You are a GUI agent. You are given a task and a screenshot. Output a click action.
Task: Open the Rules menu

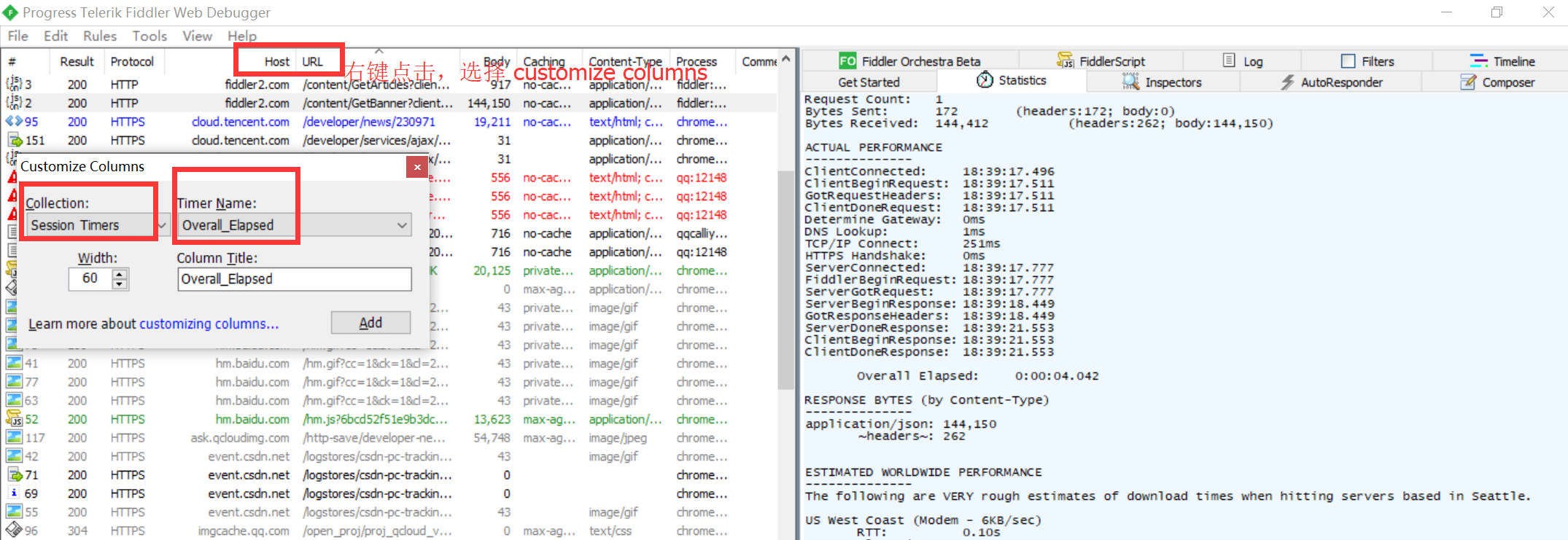100,36
